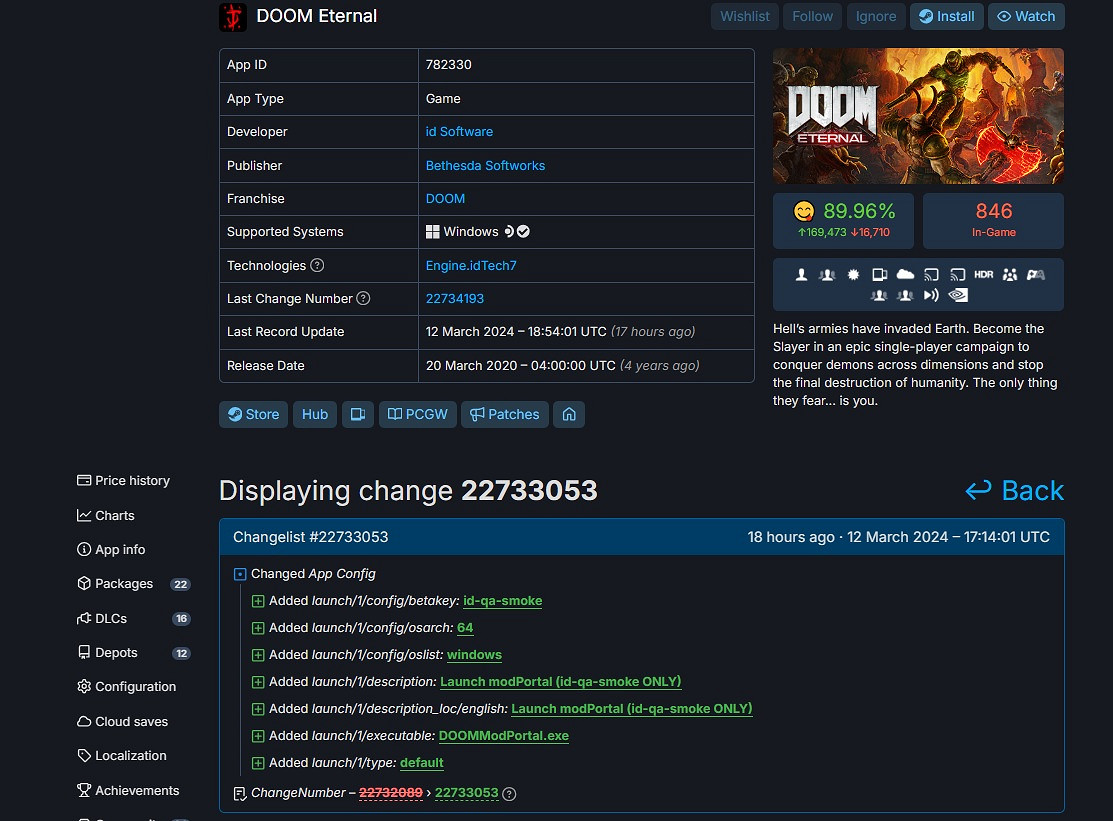Click the Steam logo on the Store button
1113x821 pixels.
(x=235, y=414)
